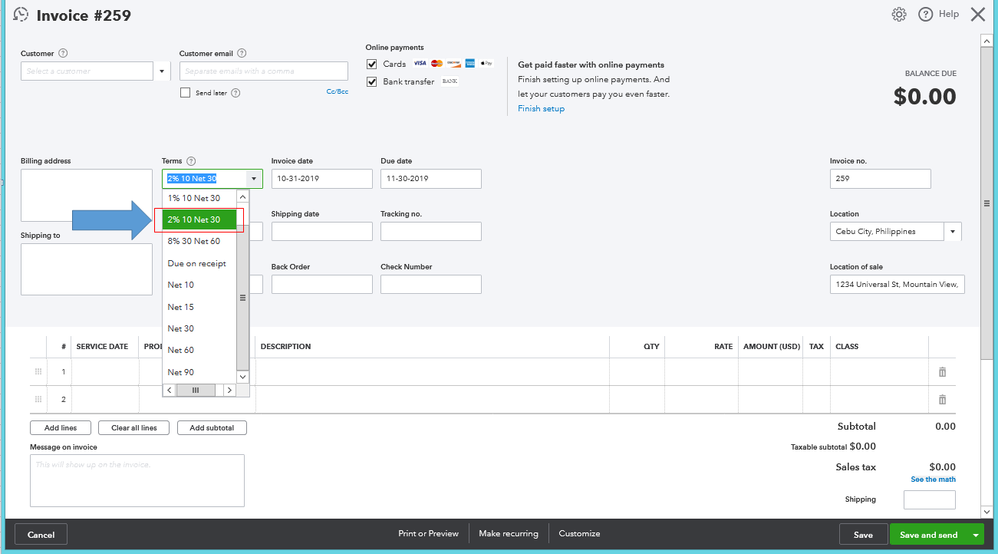Toggle the Cards online payment checkbox
998x554 pixels.
(372, 64)
